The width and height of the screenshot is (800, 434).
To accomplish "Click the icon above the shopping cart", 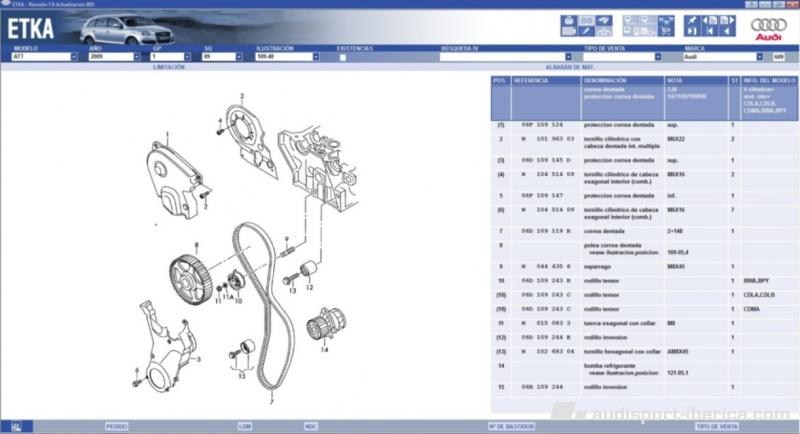I will pos(666,20).
